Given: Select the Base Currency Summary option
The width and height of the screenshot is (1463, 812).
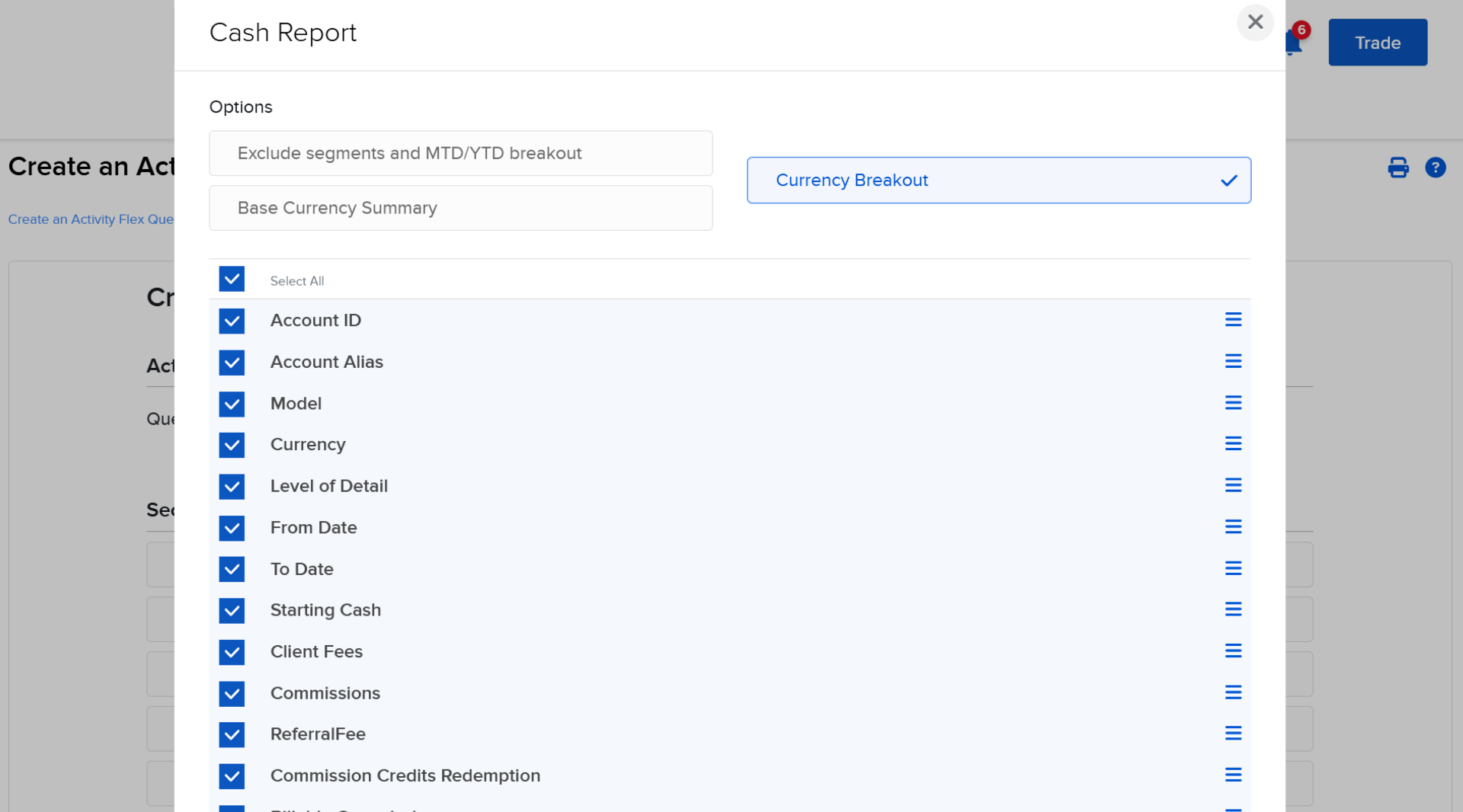Looking at the screenshot, I should pyautogui.click(x=460, y=207).
